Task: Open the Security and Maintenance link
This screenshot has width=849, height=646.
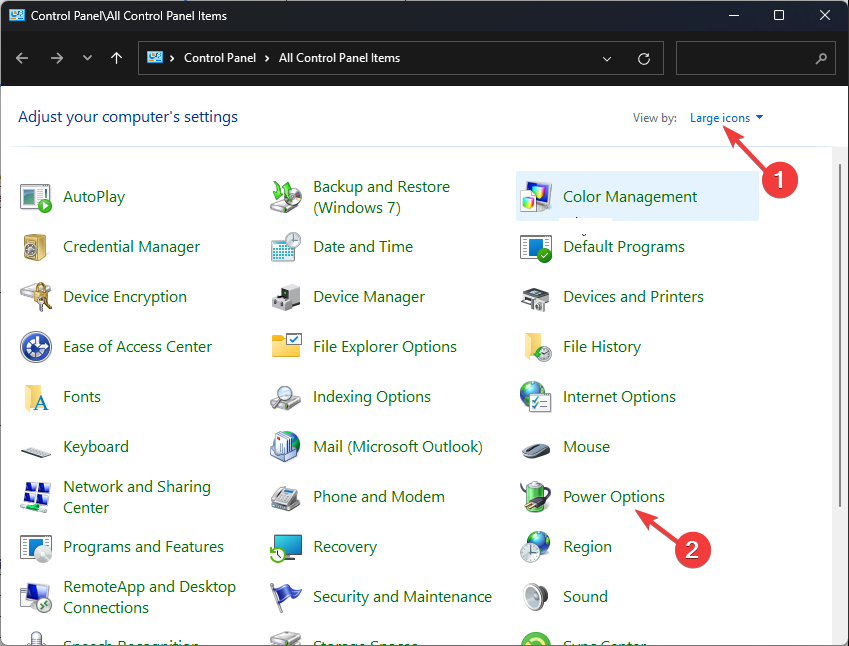Action: 402,597
